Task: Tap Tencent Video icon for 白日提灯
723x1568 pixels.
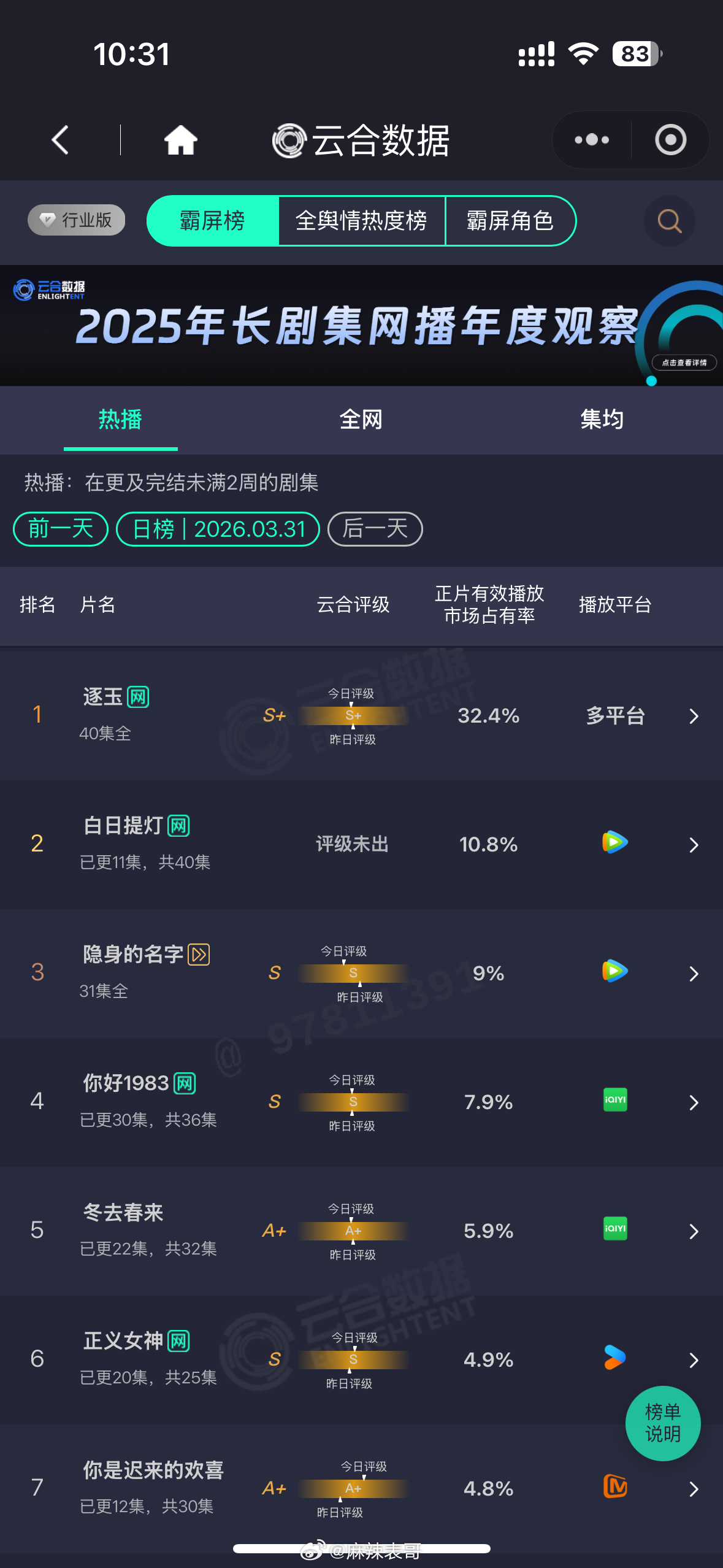Action: 614,842
